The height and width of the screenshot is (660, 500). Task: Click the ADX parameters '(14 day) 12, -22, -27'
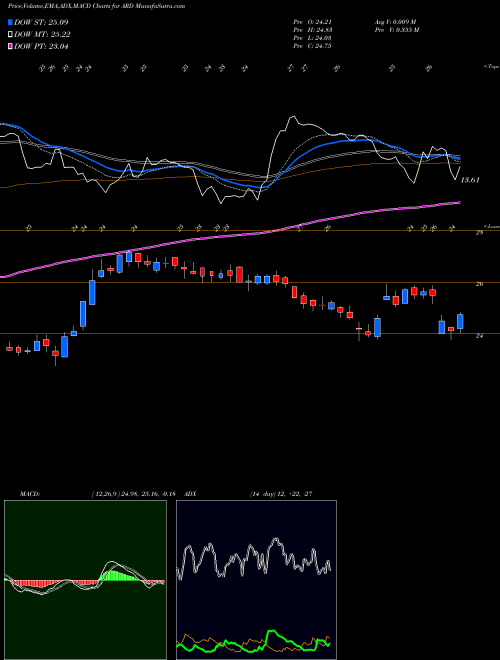[x=281, y=494]
